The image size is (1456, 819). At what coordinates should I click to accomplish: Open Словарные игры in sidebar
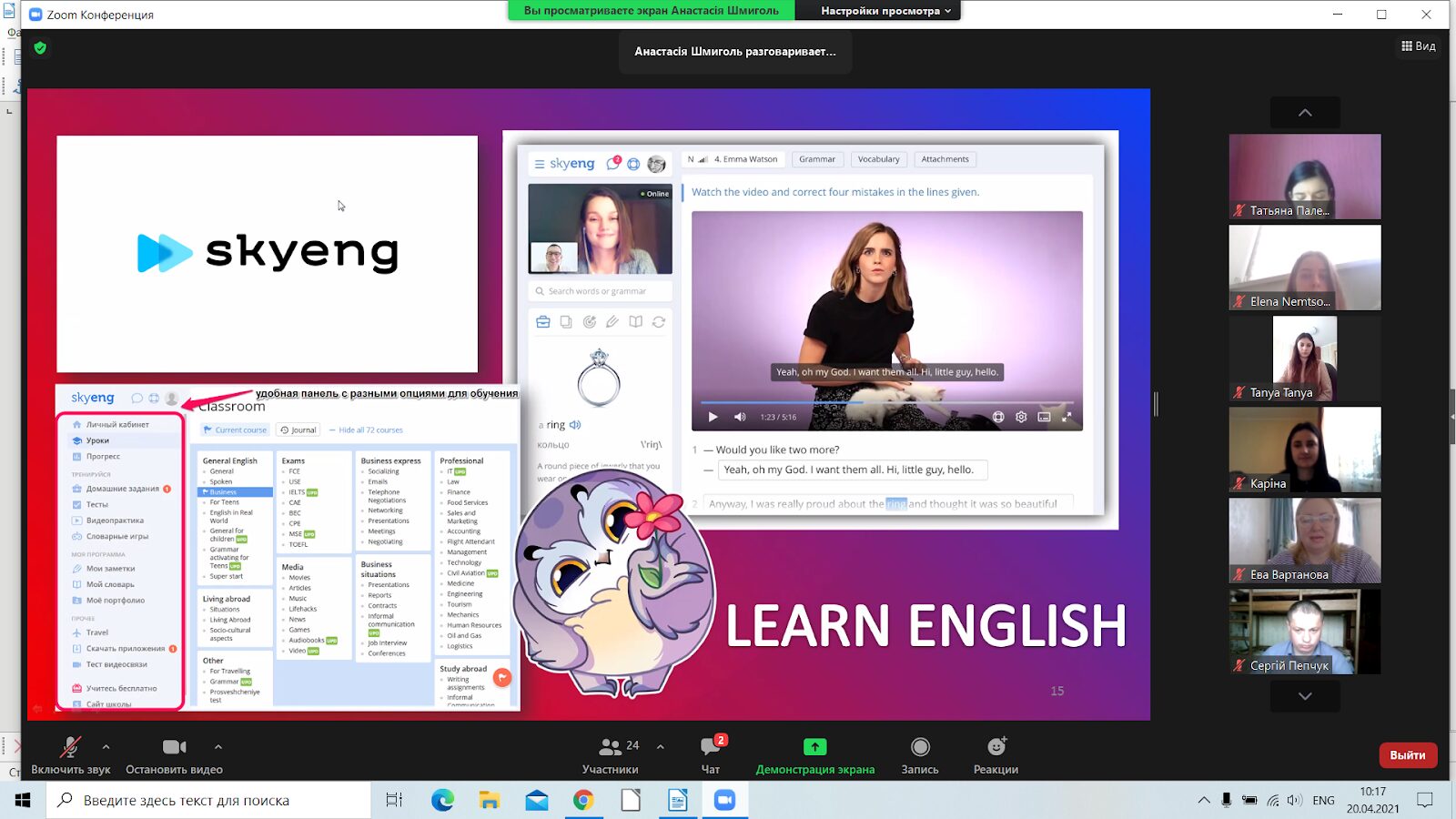point(117,536)
